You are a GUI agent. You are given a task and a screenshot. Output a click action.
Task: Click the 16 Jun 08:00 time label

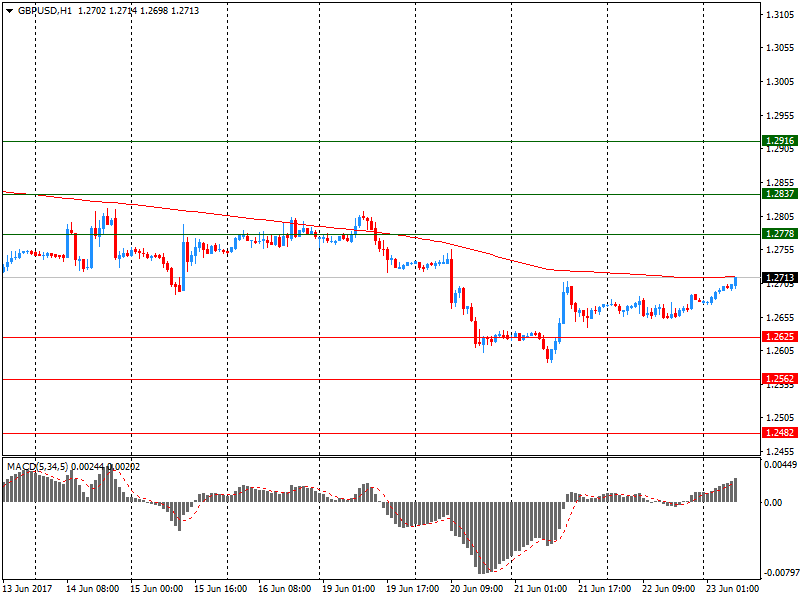(x=284, y=588)
